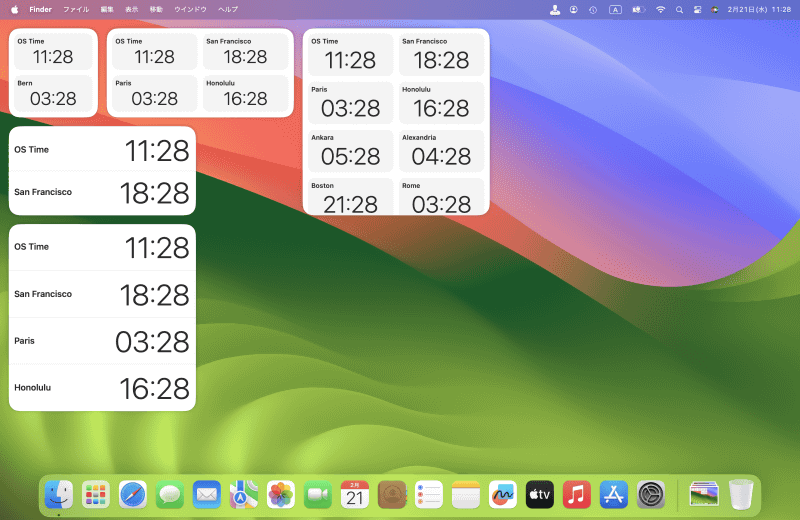The height and width of the screenshot is (520, 800).
Task: Open Launchpad in the Dock
Action: 96,494
